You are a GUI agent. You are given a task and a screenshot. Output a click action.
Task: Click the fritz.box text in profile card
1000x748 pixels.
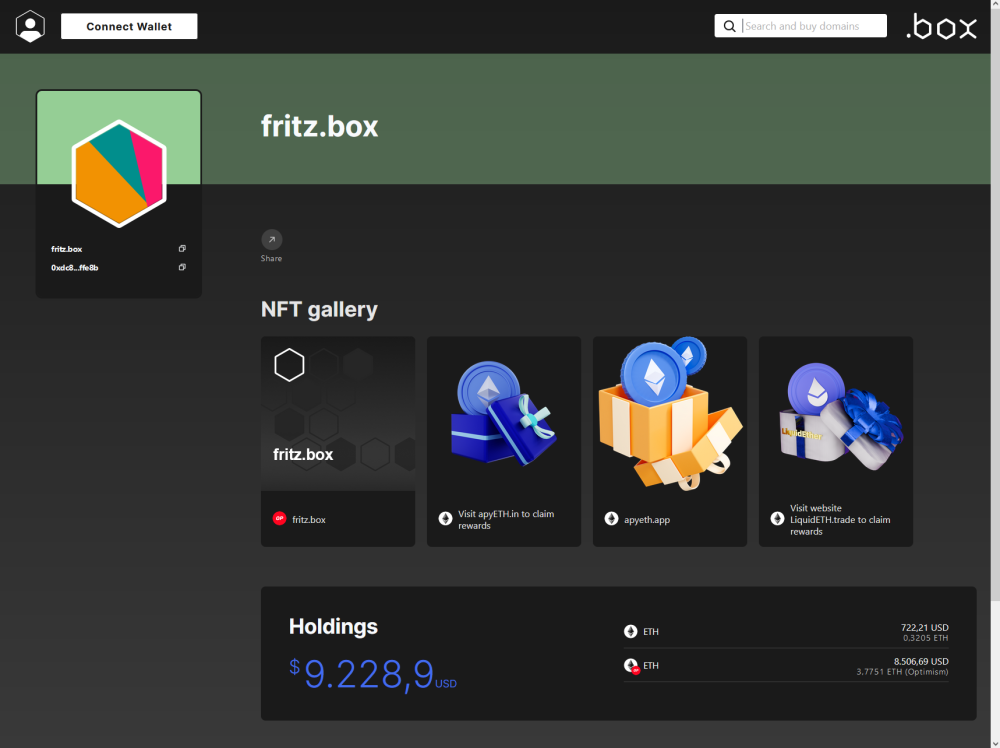[x=66, y=249]
